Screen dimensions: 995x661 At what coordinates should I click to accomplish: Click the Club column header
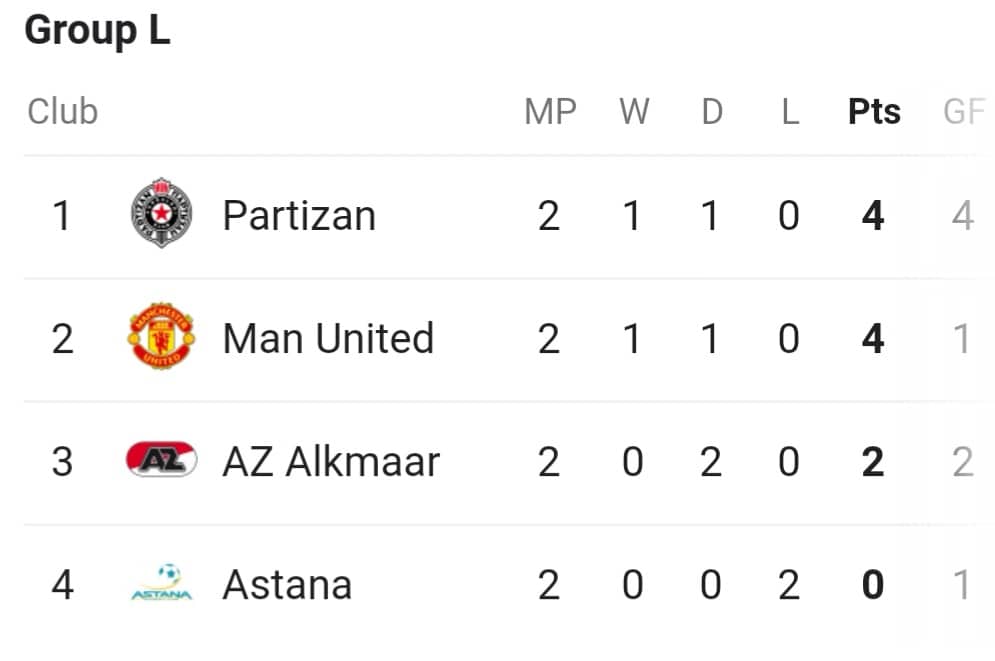62,112
